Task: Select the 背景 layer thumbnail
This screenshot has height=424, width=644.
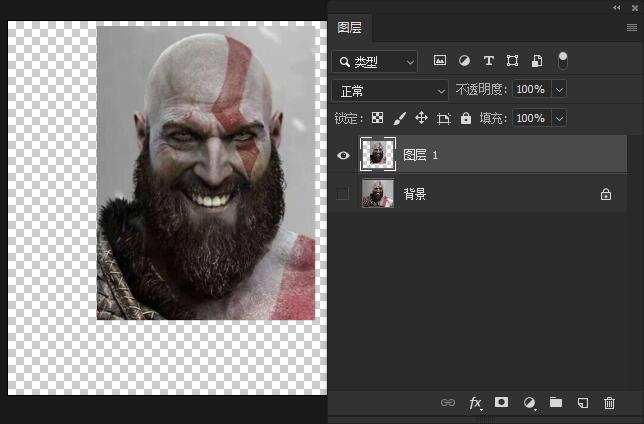Action: tap(378, 193)
